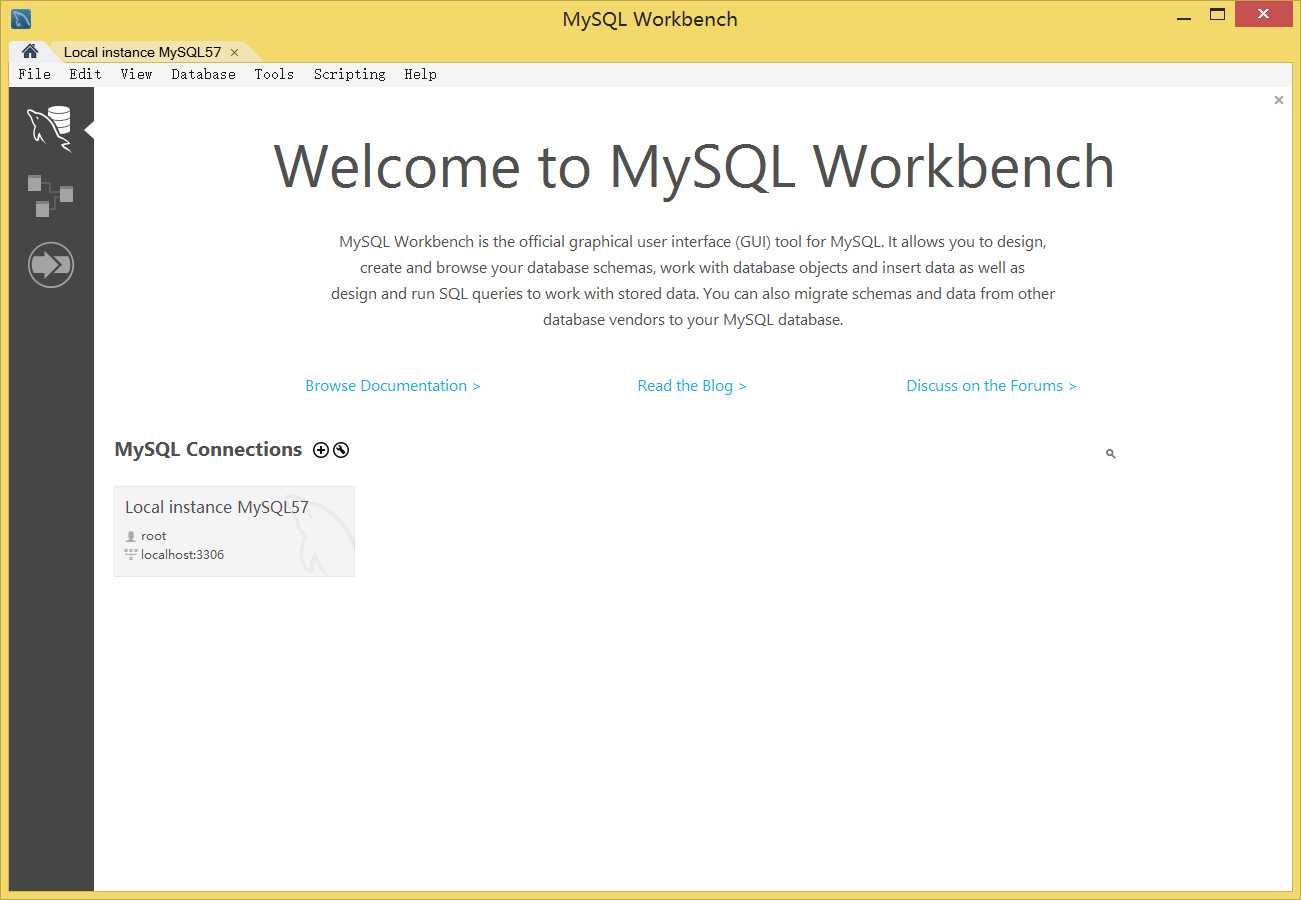Add a new MySQL connection (plus icon)
1301x900 pixels.
point(321,450)
